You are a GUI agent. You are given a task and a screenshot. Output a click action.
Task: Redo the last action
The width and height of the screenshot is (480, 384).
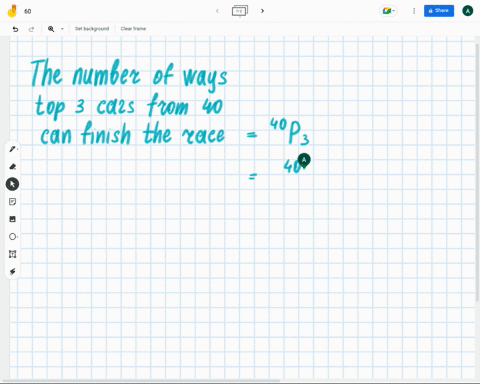[x=31, y=29]
